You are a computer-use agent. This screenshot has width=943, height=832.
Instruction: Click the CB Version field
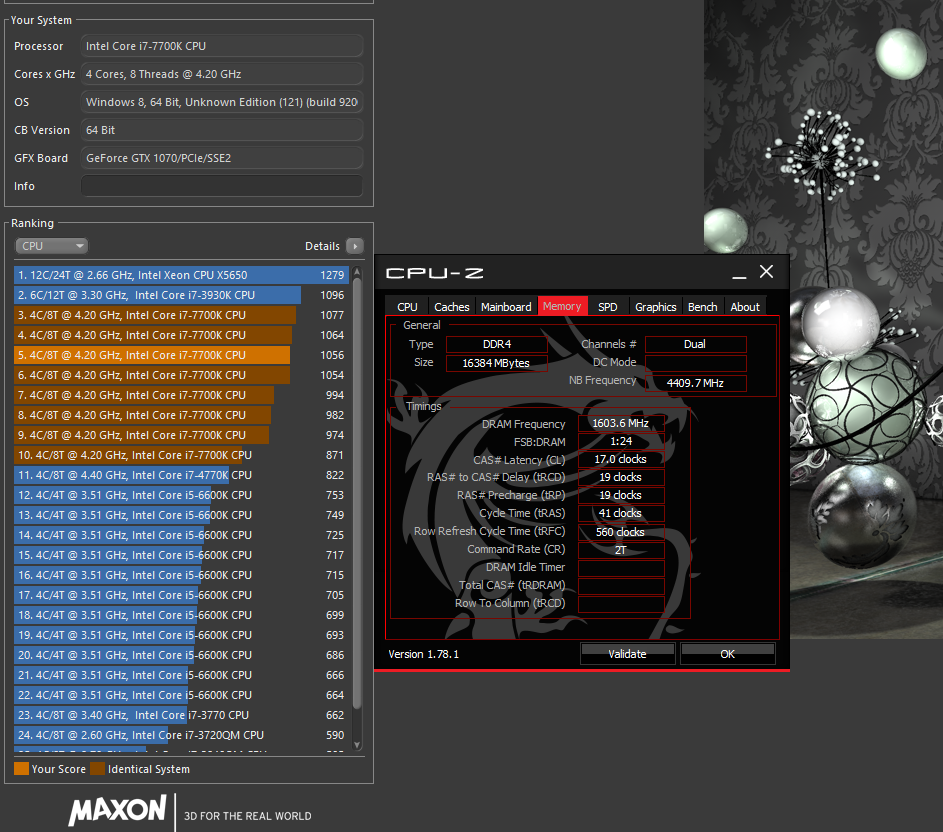tap(222, 130)
